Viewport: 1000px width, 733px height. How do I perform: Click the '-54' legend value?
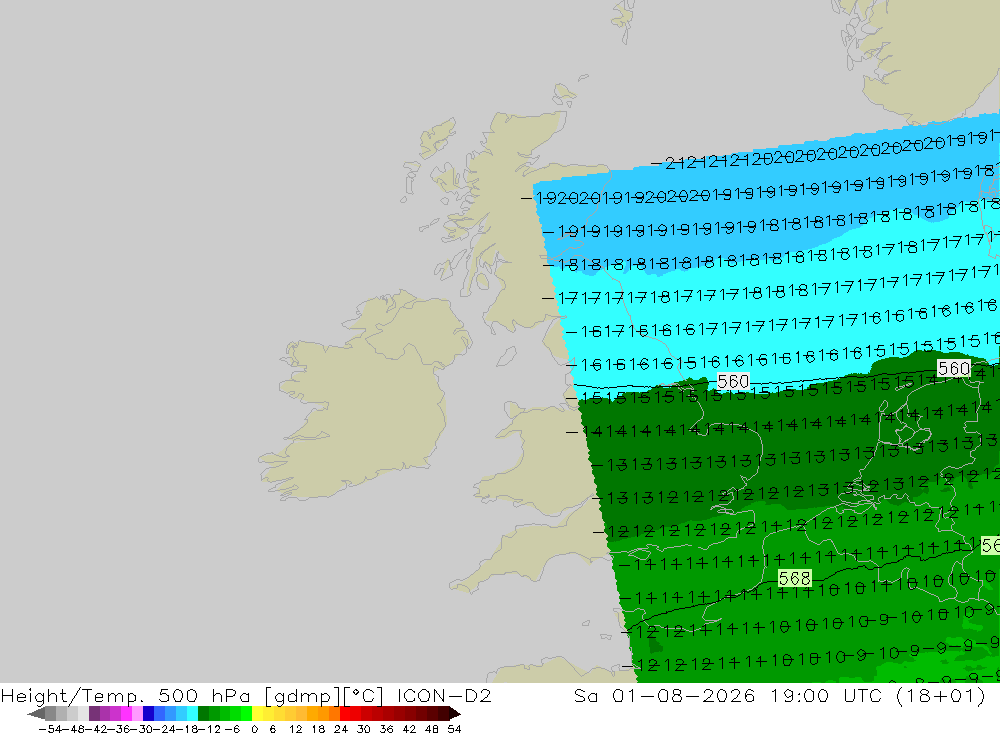50,729
